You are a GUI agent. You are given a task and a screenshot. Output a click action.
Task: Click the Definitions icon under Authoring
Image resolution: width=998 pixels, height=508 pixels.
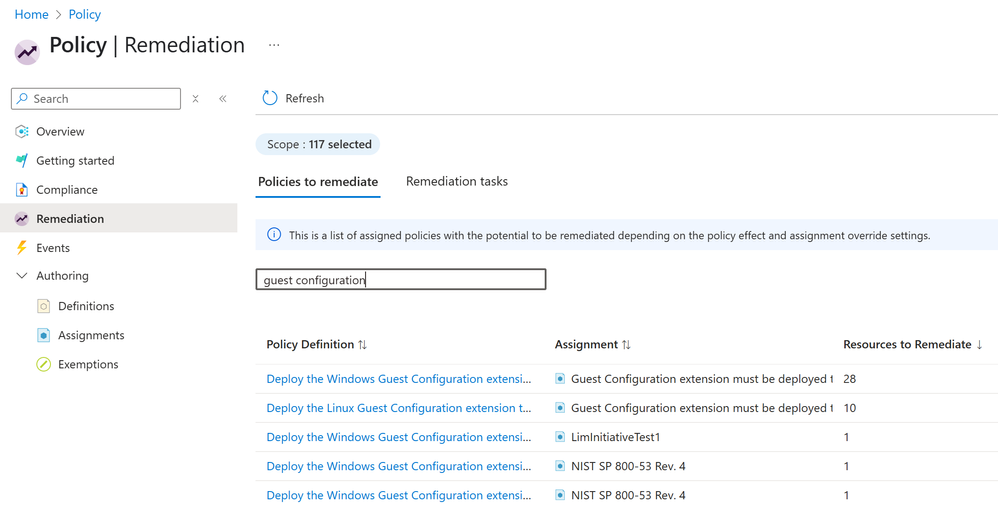pos(43,306)
